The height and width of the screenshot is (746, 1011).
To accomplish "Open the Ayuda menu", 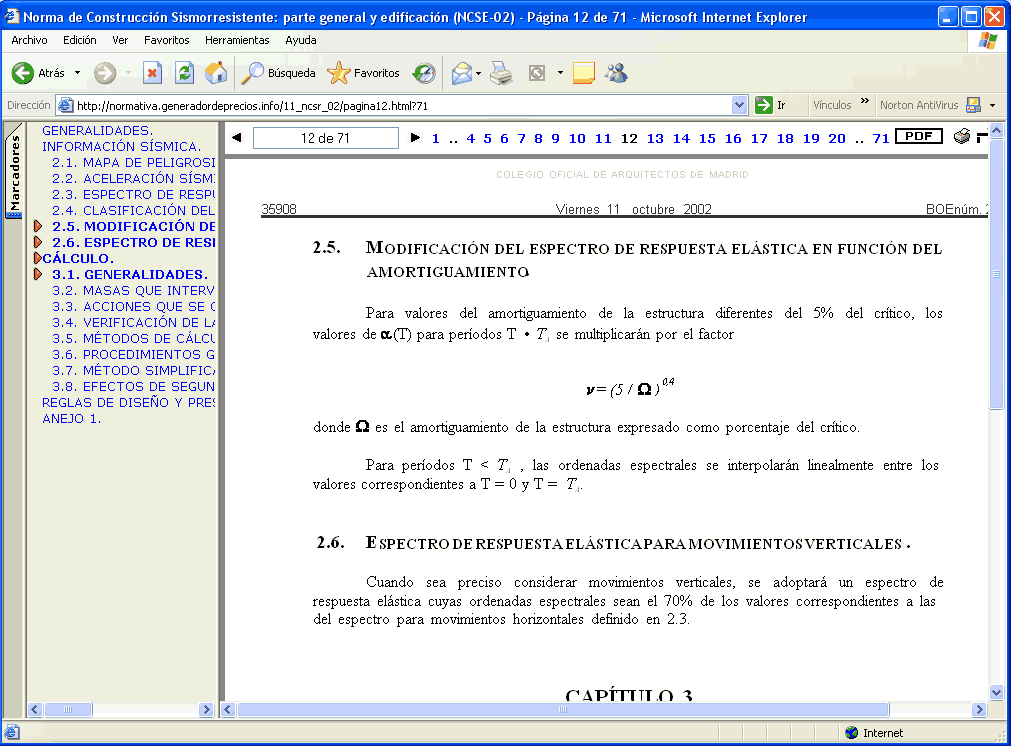I will pyautogui.click(x=300, y=40).
